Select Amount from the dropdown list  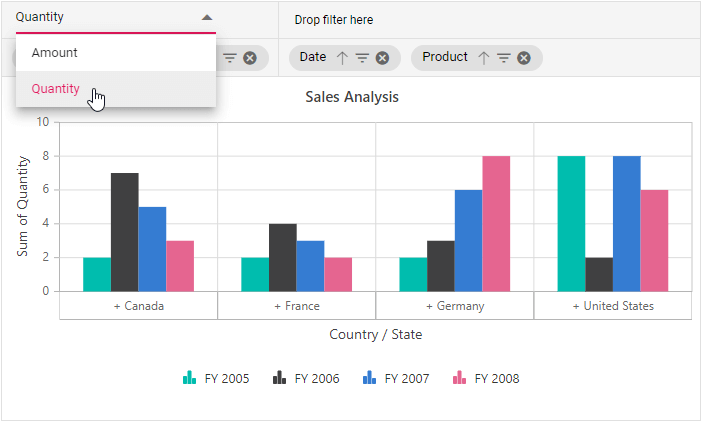(54, 53)
